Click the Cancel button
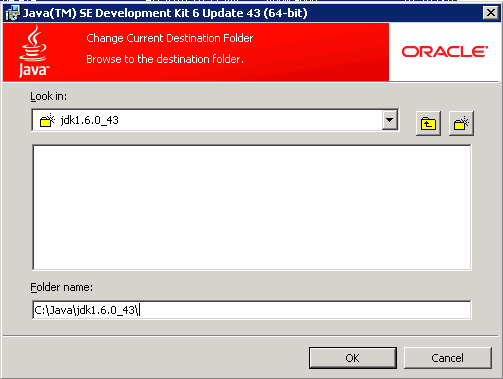Image resolution: width=503 pixels, height=379 pixels. point(448,358)
